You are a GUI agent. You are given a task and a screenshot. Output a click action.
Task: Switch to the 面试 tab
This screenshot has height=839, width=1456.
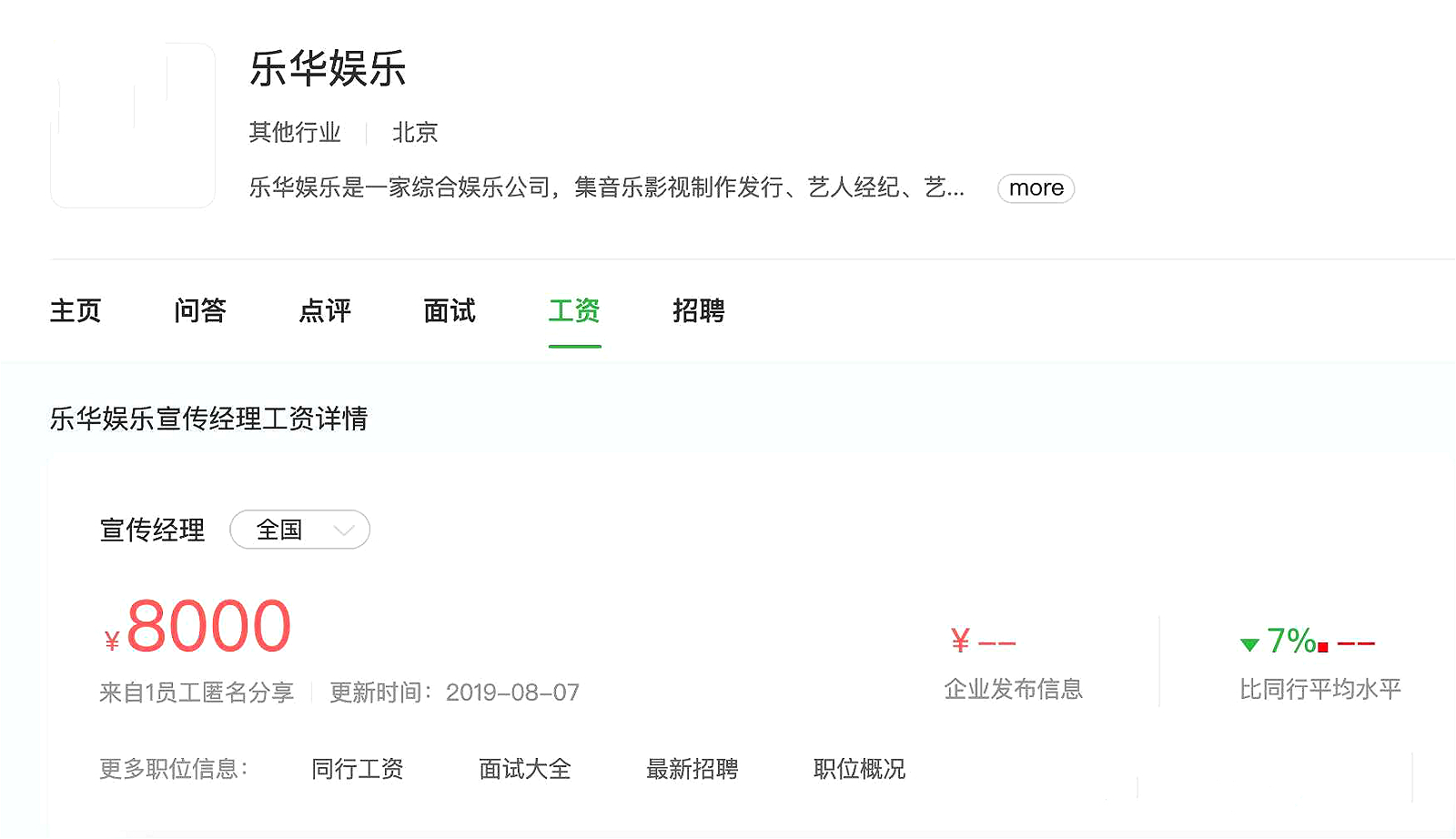tap(449, 312)
